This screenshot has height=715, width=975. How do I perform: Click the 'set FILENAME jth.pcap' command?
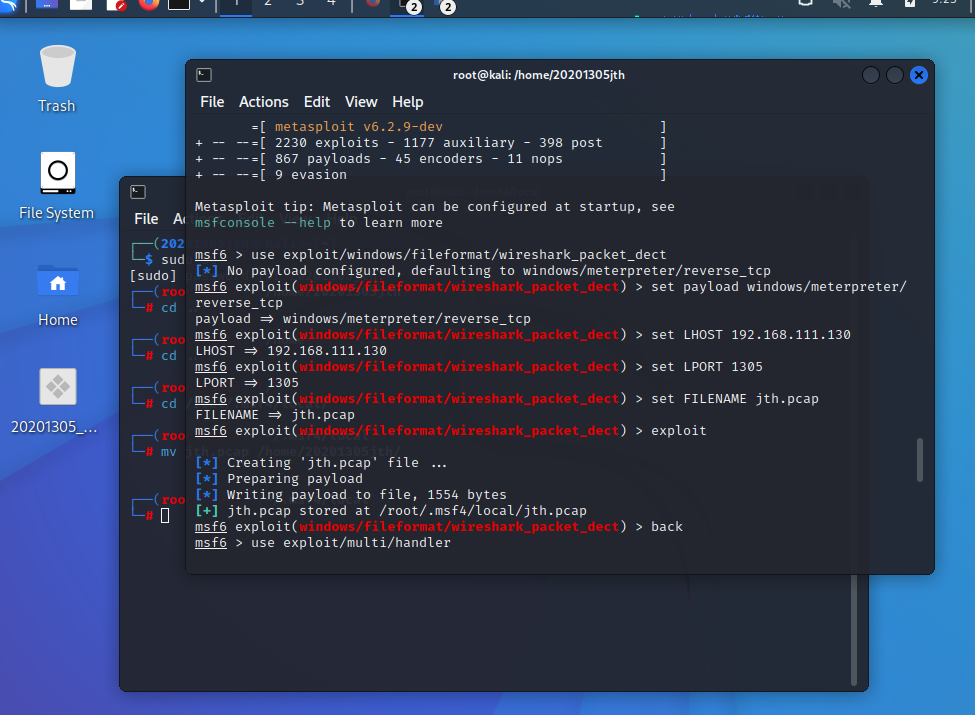point(734,399)
